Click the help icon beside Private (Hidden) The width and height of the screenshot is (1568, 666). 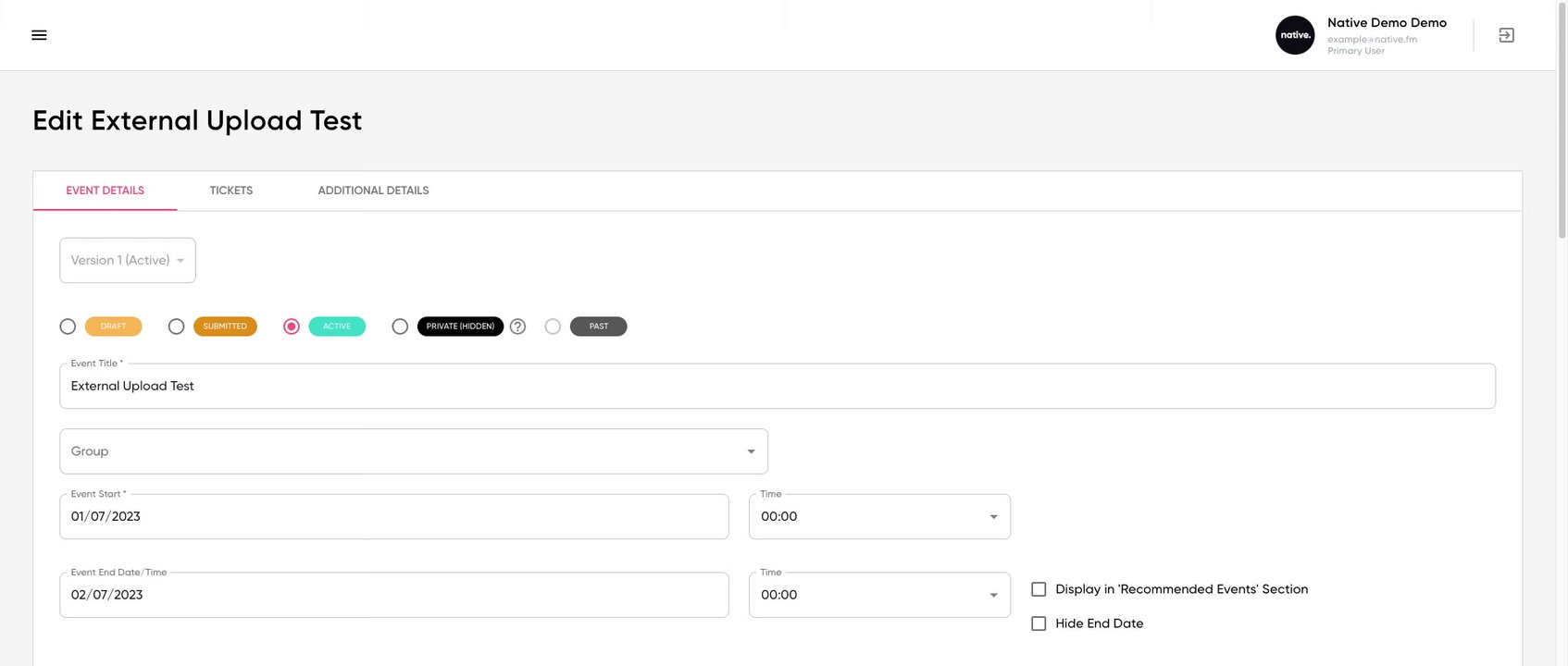click(518, 327)
